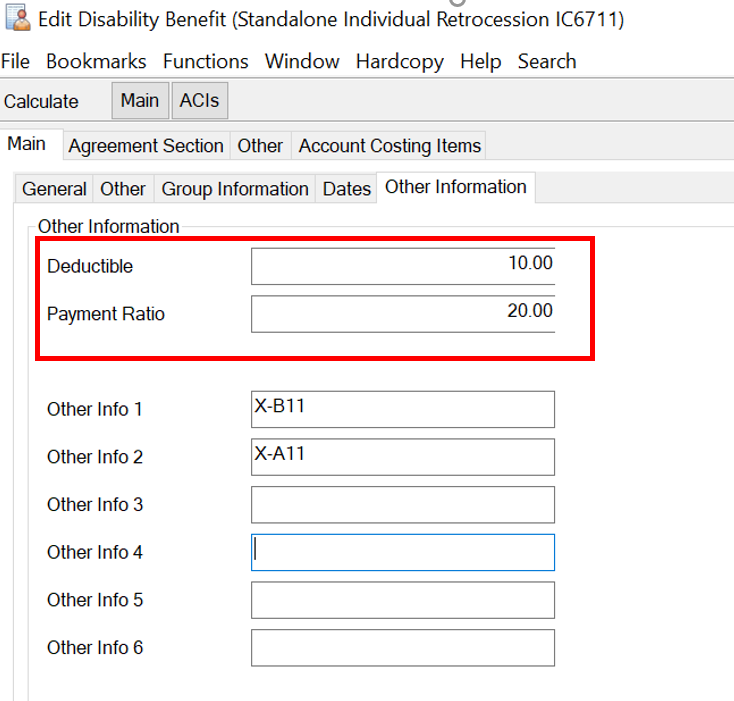Click the Deductible input field
This screenshot has width=734, height=701.
tap(402, 266)
